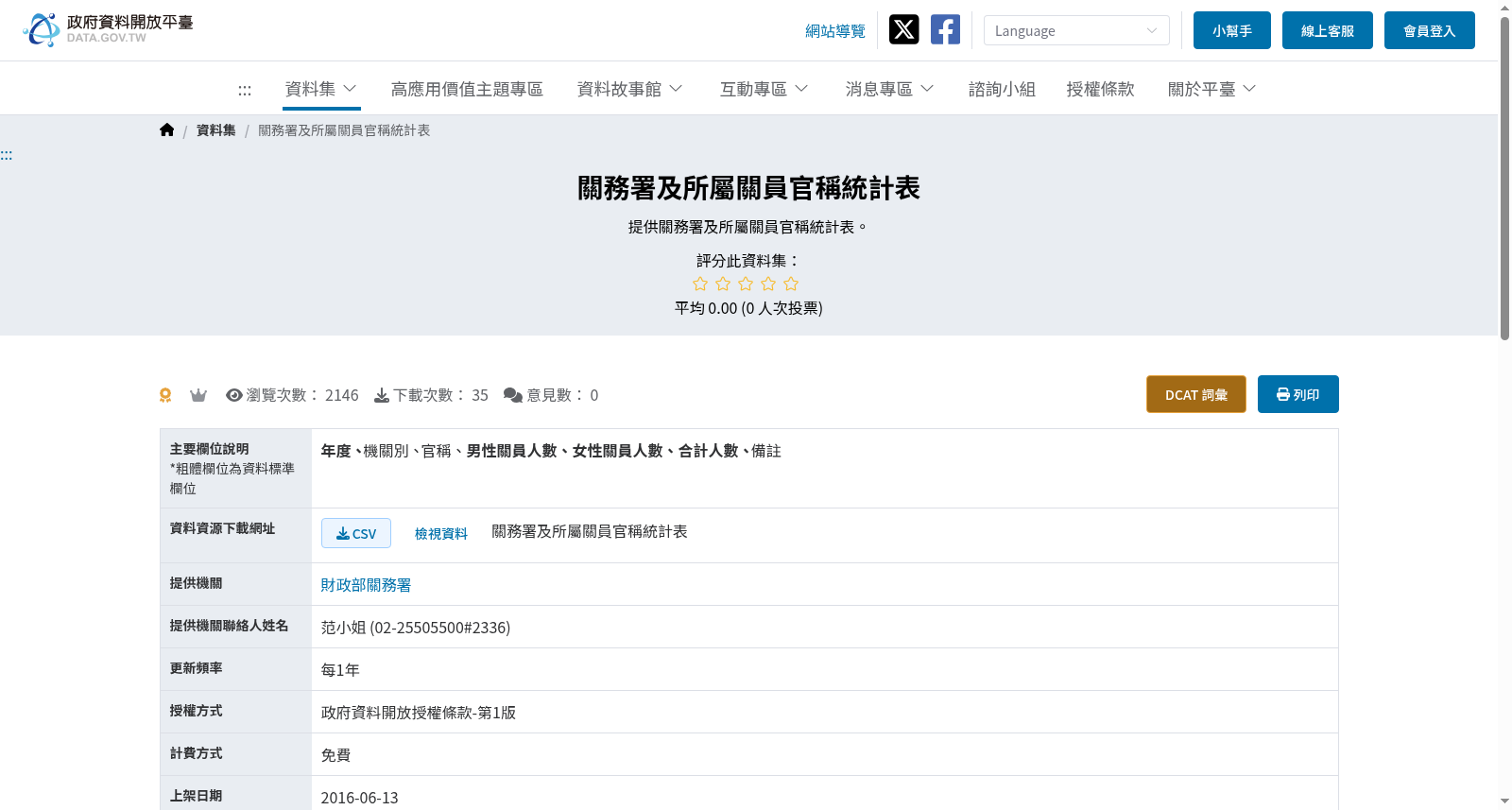Click the 會員登入 button
1512x810 pixels.
[x=1430, y=30]
